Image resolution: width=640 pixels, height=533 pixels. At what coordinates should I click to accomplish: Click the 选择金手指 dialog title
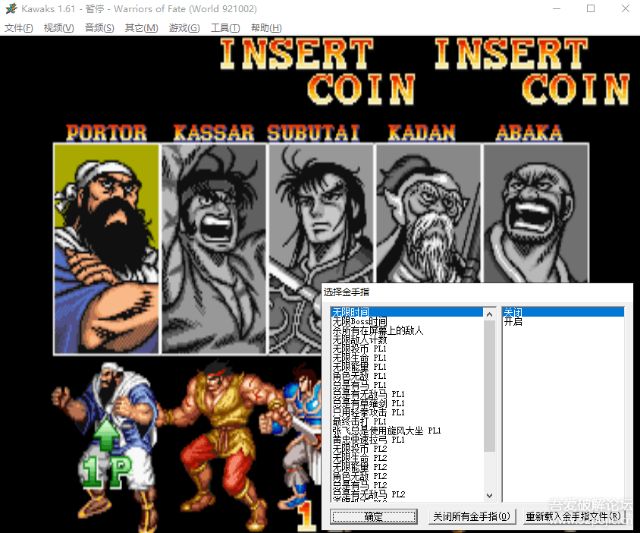point(347,292)
